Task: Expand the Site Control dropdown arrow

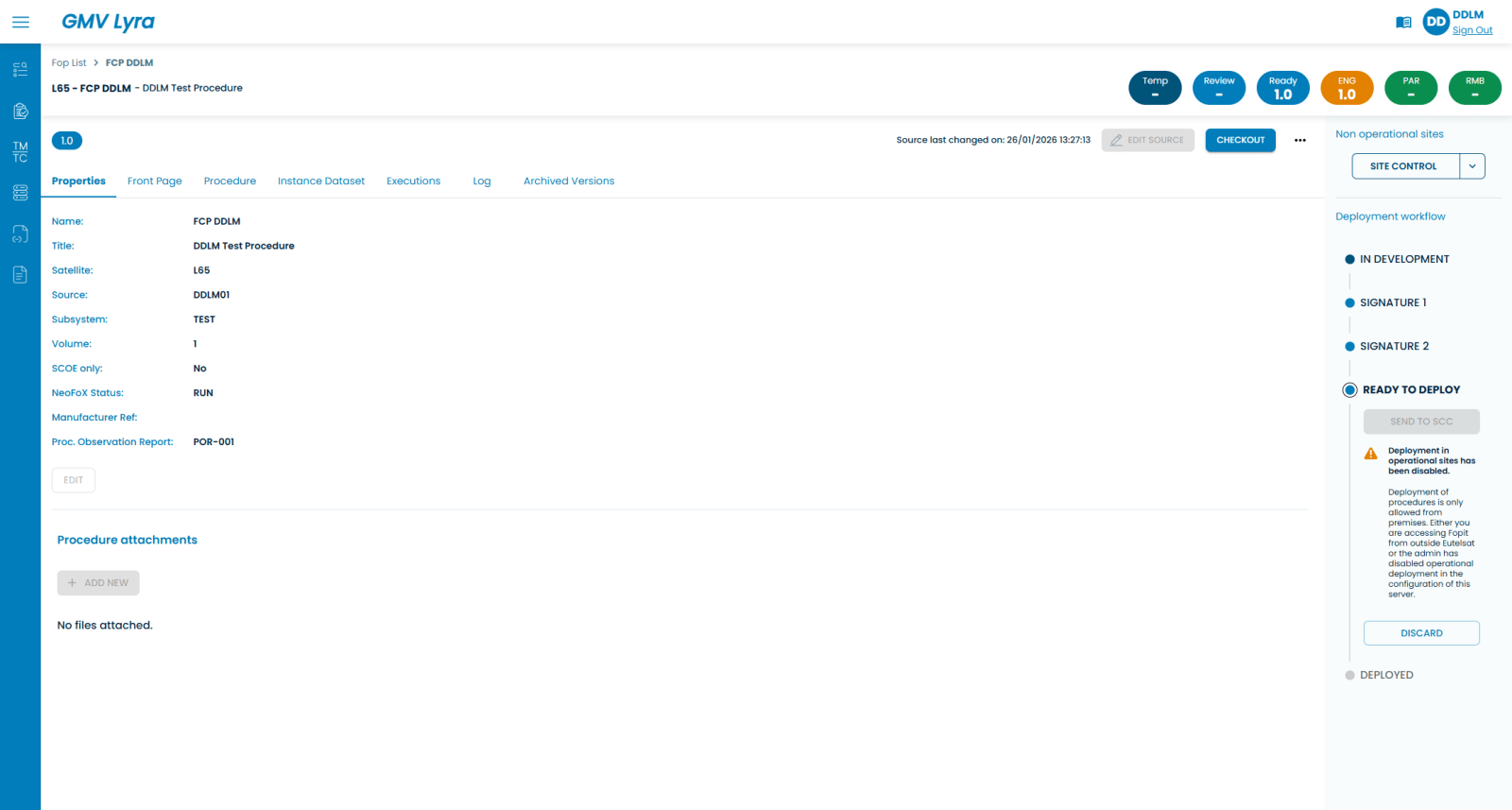Action: point(1472,166)
